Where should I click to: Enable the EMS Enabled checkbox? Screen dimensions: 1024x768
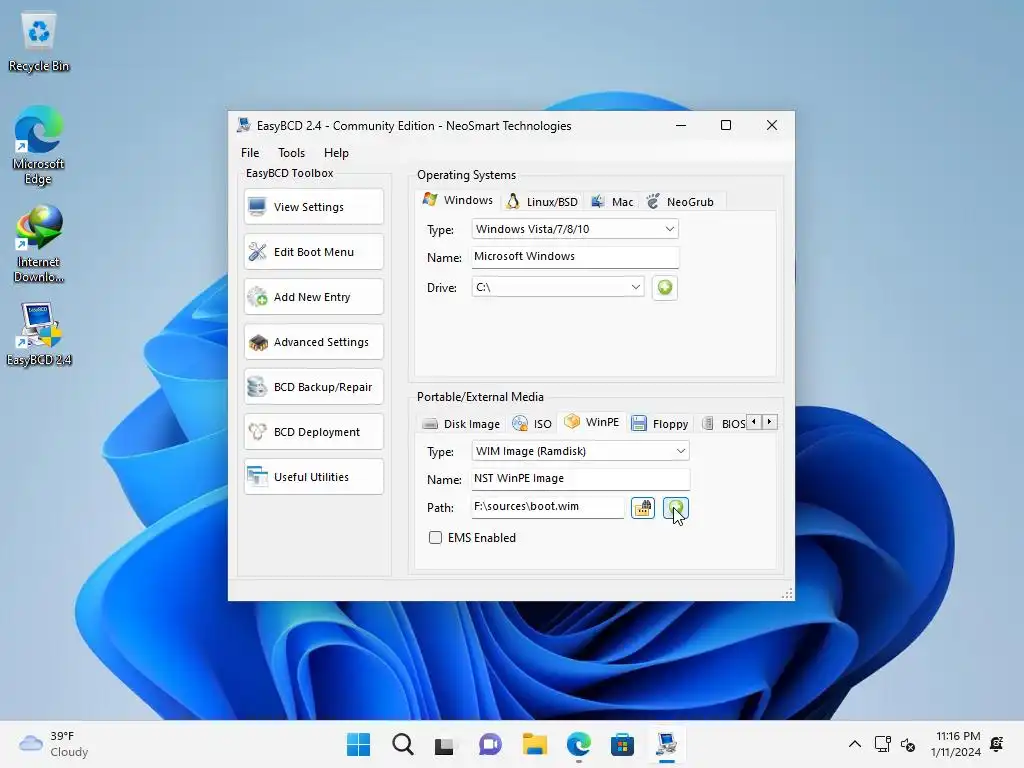tap(436, 537)
